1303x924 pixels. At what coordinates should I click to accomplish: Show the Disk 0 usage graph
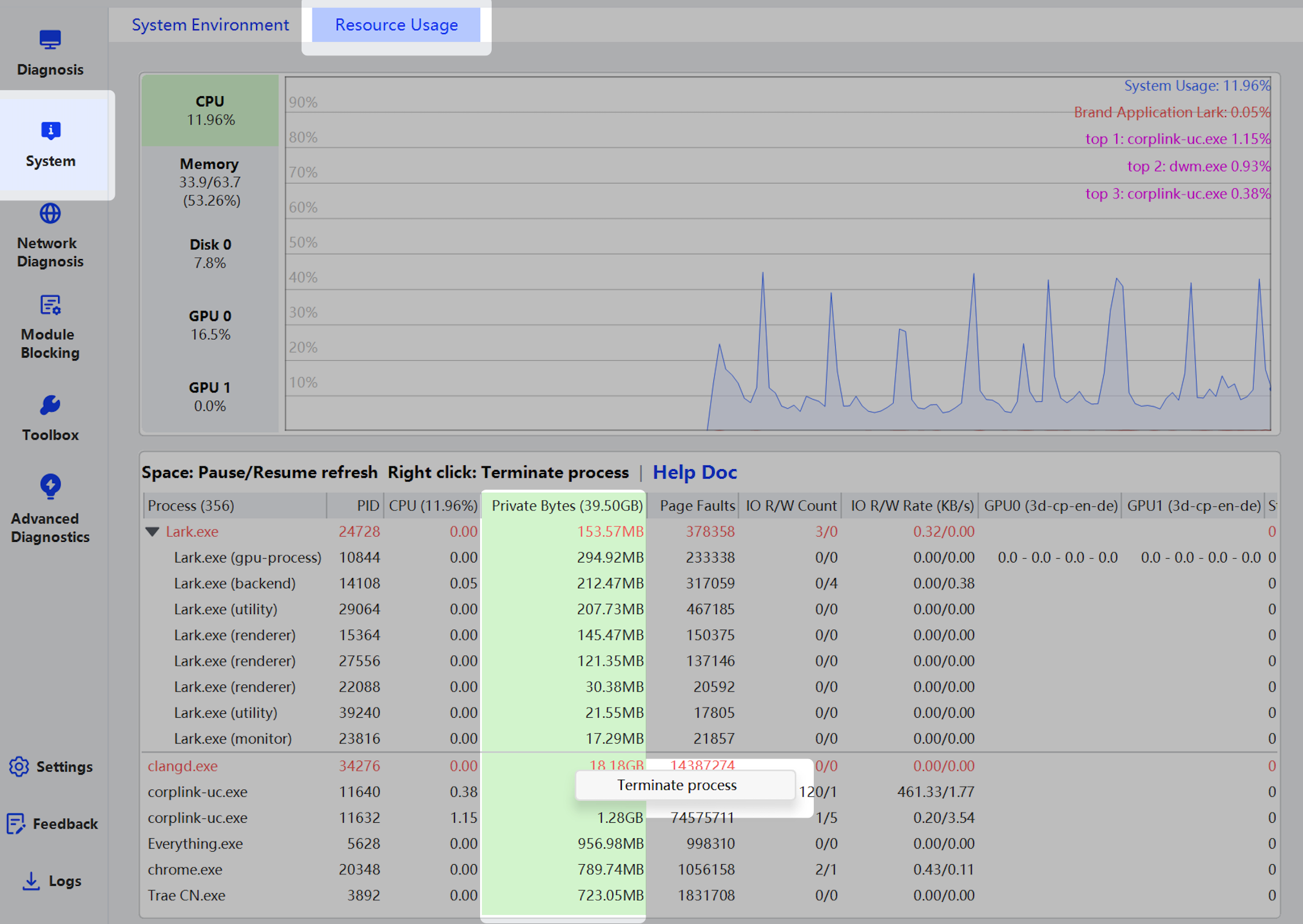pyautogui.click(x=210, y=253)
